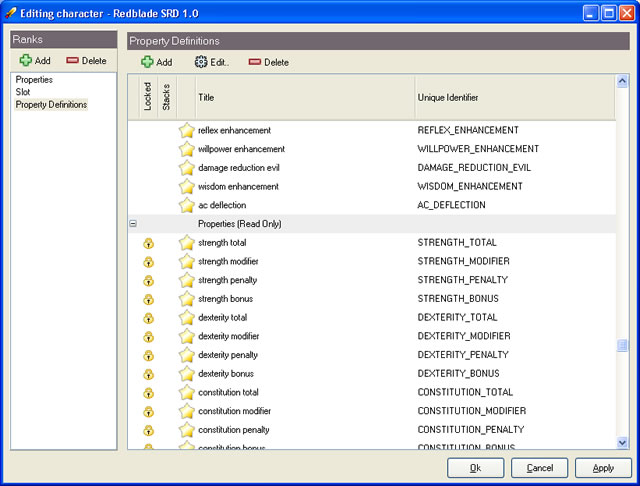Image resolution: width=640 pixels, height=486 pixels.
Task: Click lock icon on constitution total row
Action: coord(149,393)
